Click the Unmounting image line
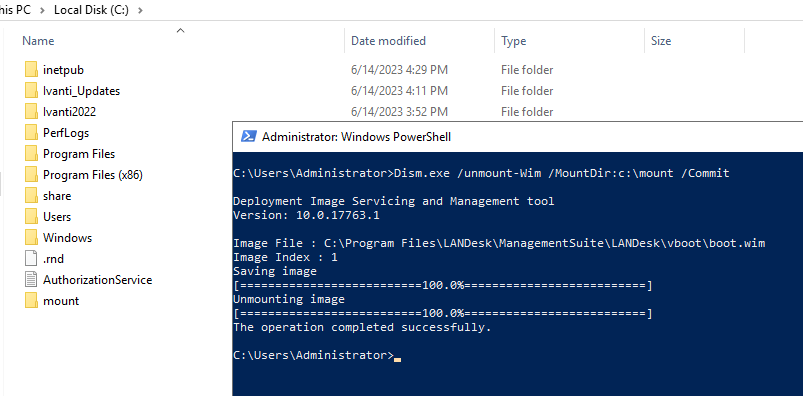 click(x=288, y=299)
